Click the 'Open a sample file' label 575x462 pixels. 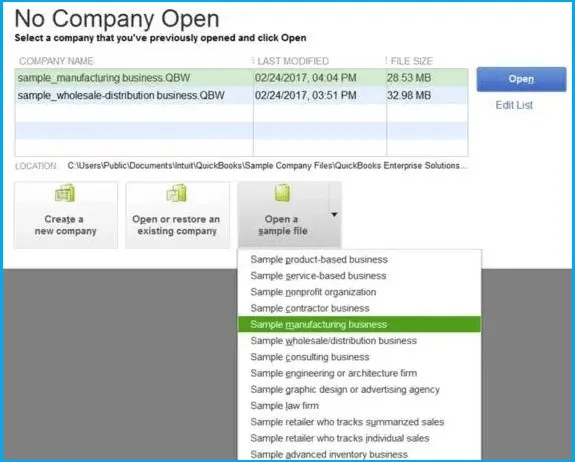click(282, 225)
